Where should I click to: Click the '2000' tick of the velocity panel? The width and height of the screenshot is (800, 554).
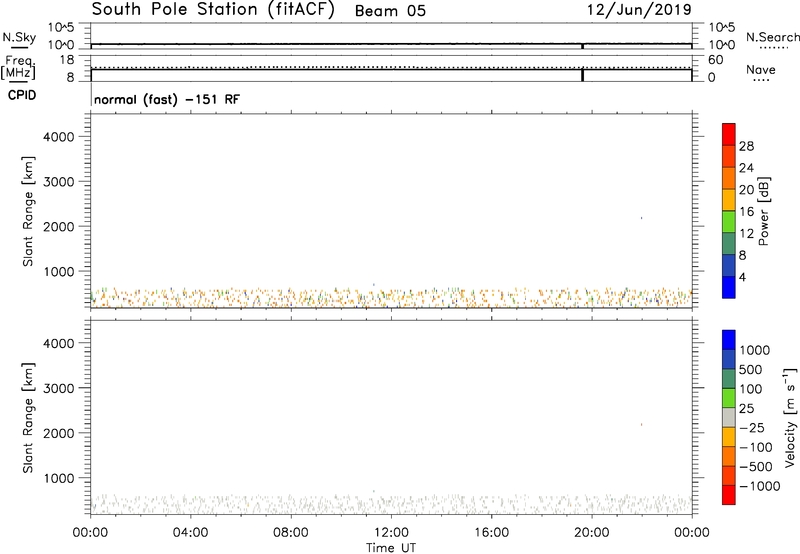tap(59, 433)
